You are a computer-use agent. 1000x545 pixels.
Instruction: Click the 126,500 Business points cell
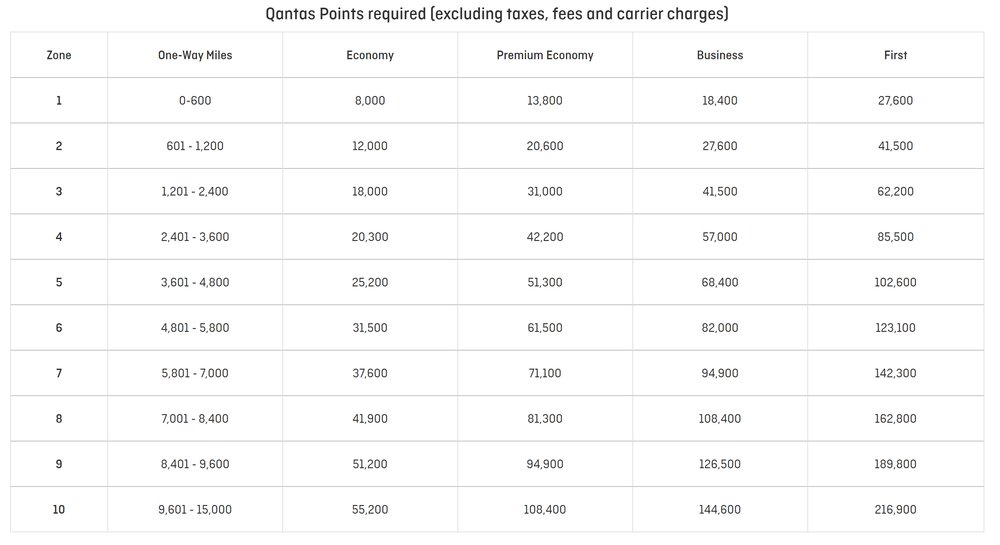tap(720, 464)
